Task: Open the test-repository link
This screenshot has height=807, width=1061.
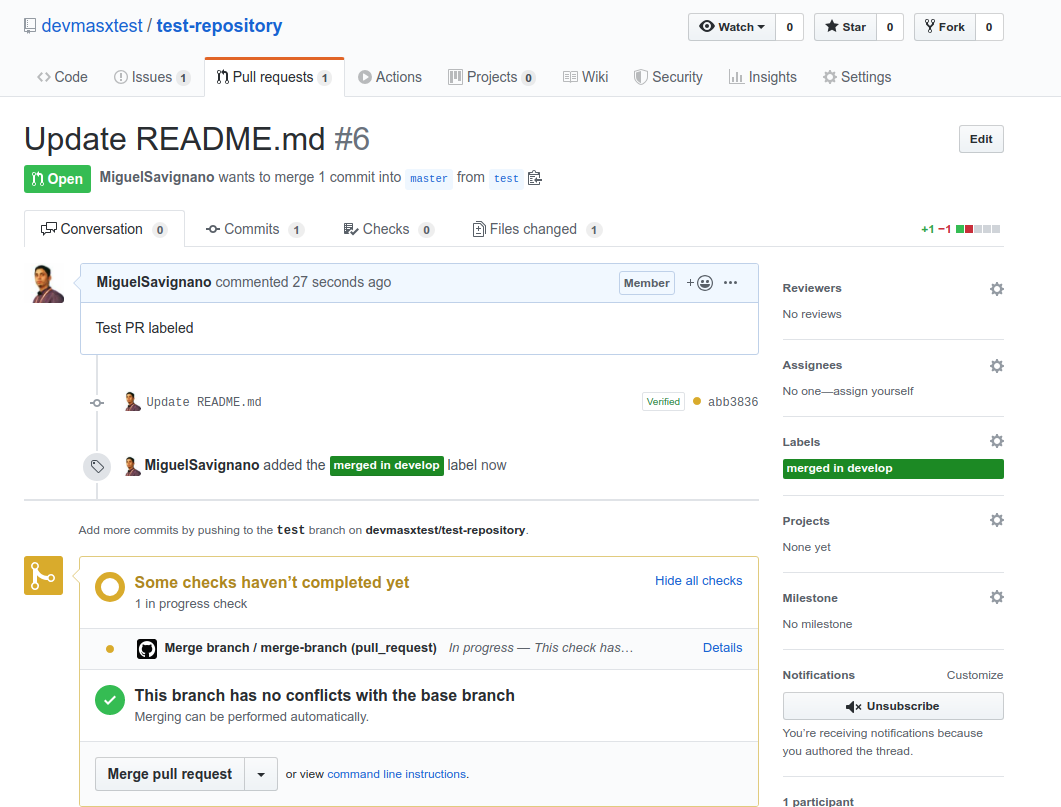Action: (219, 26)
